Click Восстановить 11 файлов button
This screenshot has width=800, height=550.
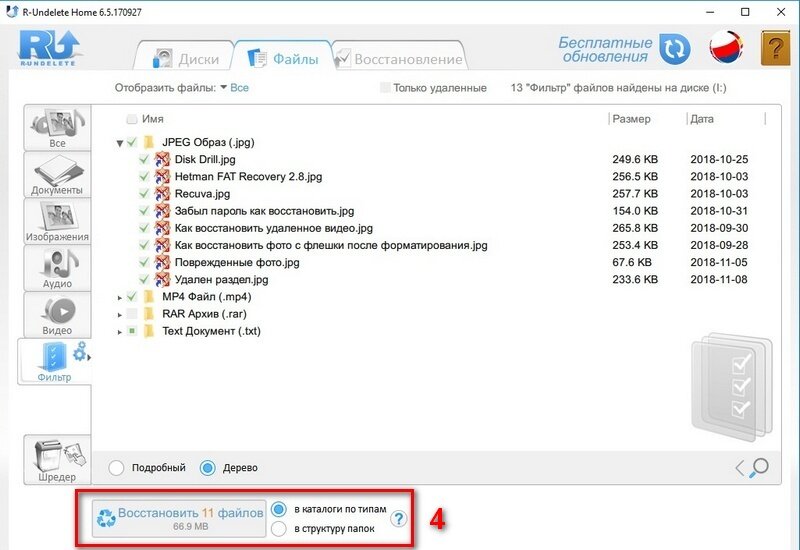pyautogui.click(x=179, y=518)
